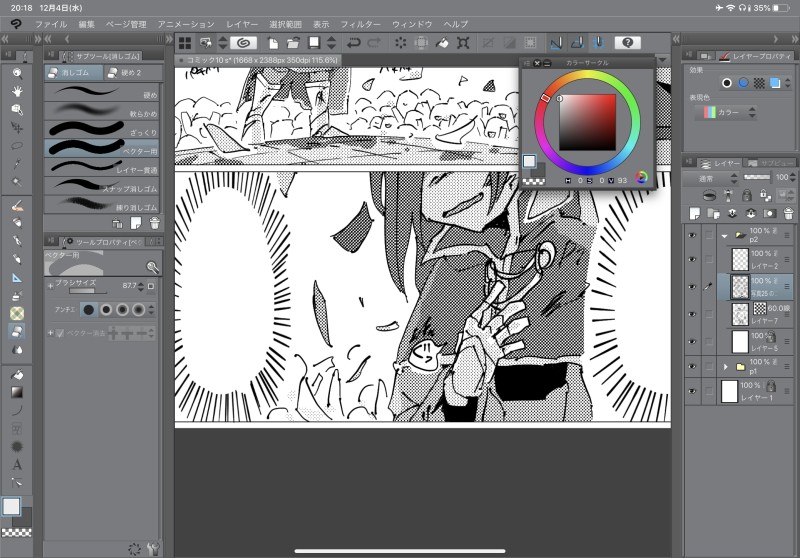Open アニメーション menu
Viewport: 800px width, 558px height.
coord(186,24)
